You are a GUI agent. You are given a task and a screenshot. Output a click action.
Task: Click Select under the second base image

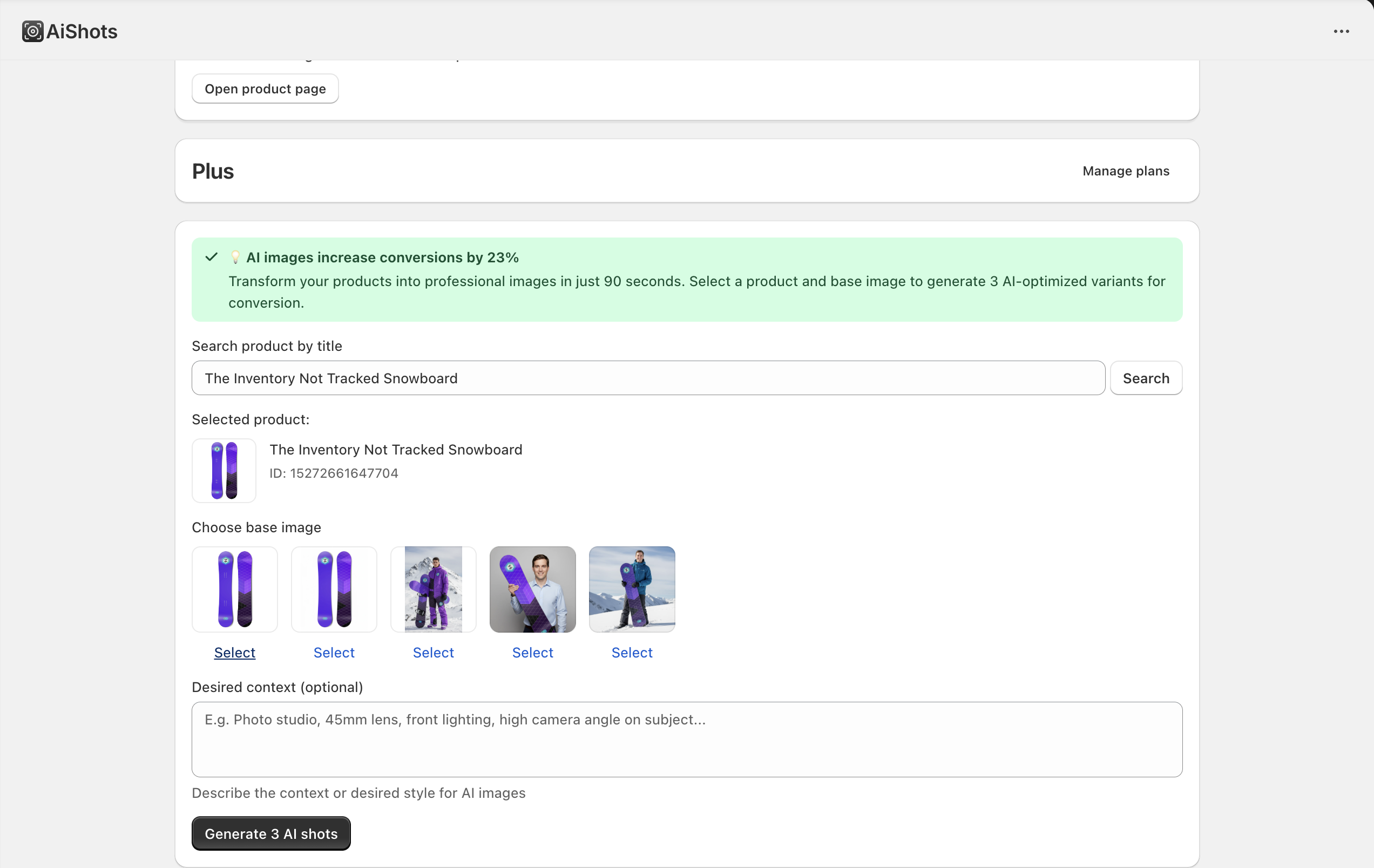coord(334,652)
